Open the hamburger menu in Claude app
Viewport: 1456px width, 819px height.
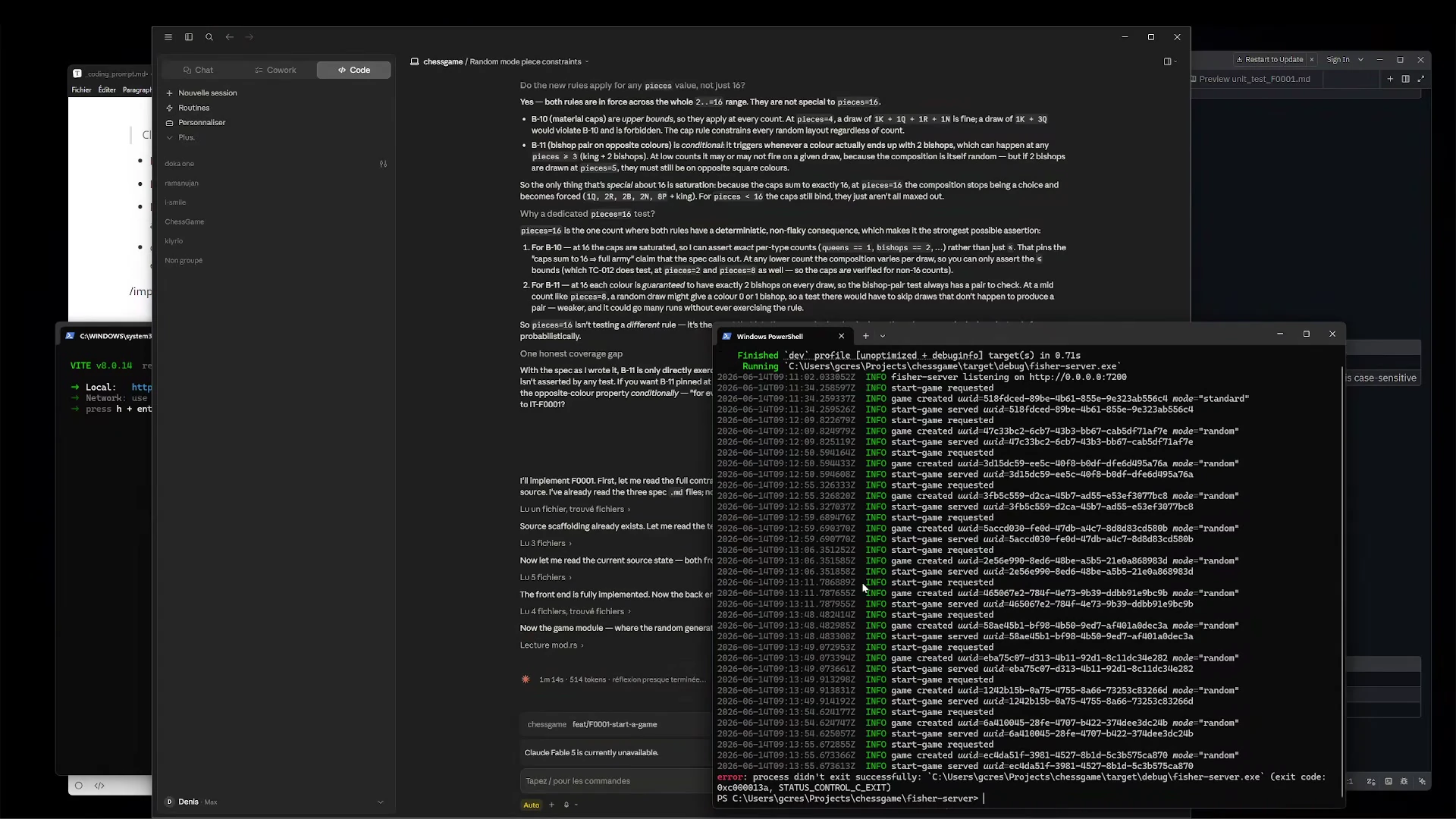(168, 37)
